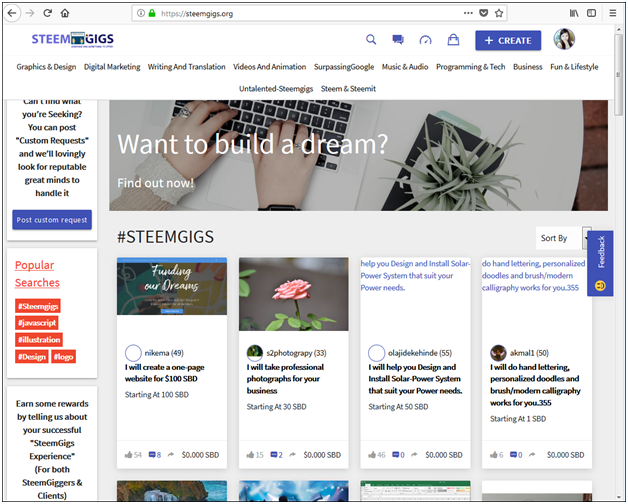Viewport: 628px width, 504px height.
Task: Go to the browser home page icon
Action: (65, 13)
